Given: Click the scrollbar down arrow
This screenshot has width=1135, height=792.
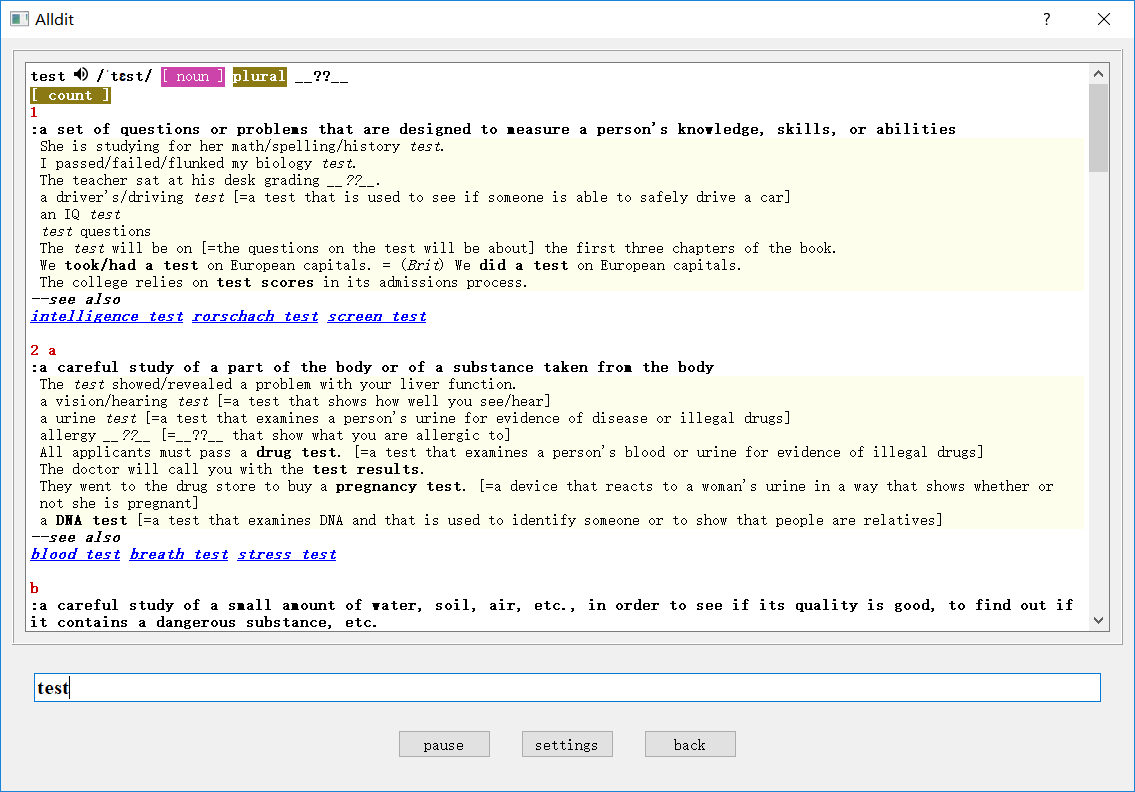Looking at the screenshot, I should coord(1099,620).
